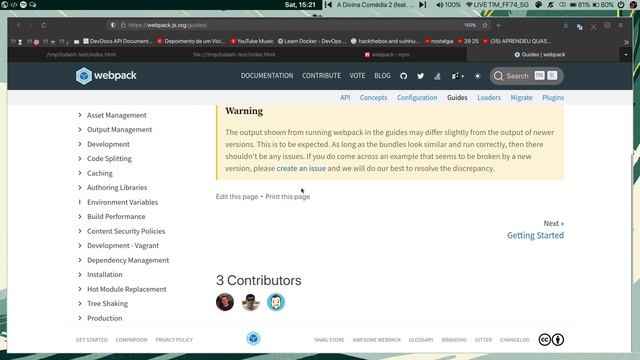Click the site lock icon in address bar
640x360 pixels.
click(123, 25)
